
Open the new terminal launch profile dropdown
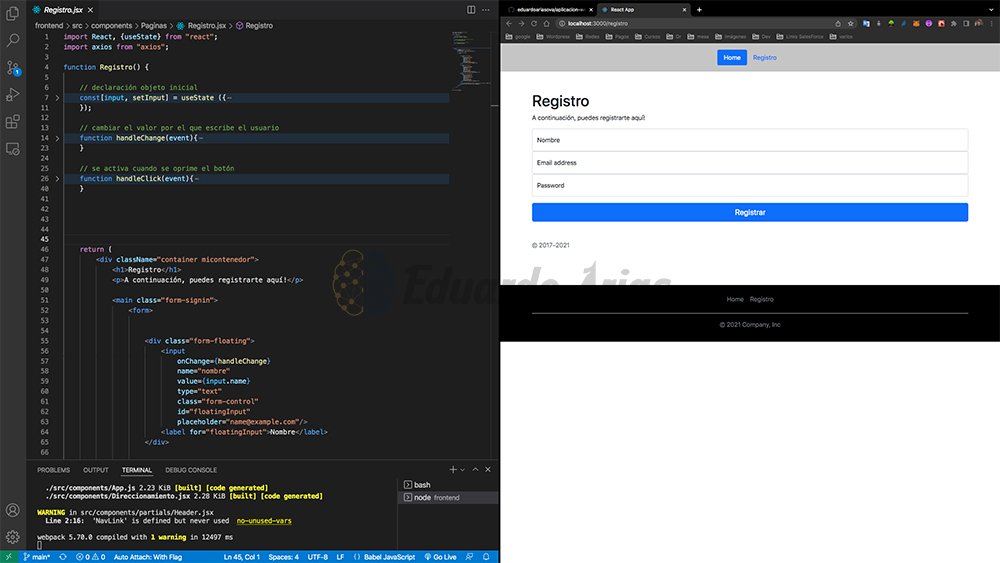[462, 470]
